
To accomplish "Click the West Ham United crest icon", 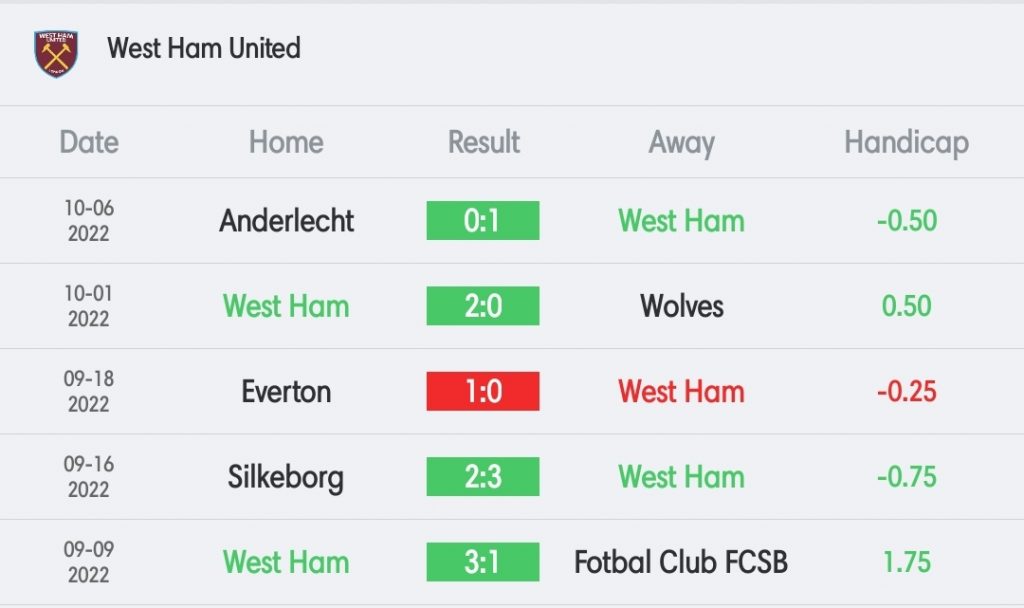I will coord(56,54).
